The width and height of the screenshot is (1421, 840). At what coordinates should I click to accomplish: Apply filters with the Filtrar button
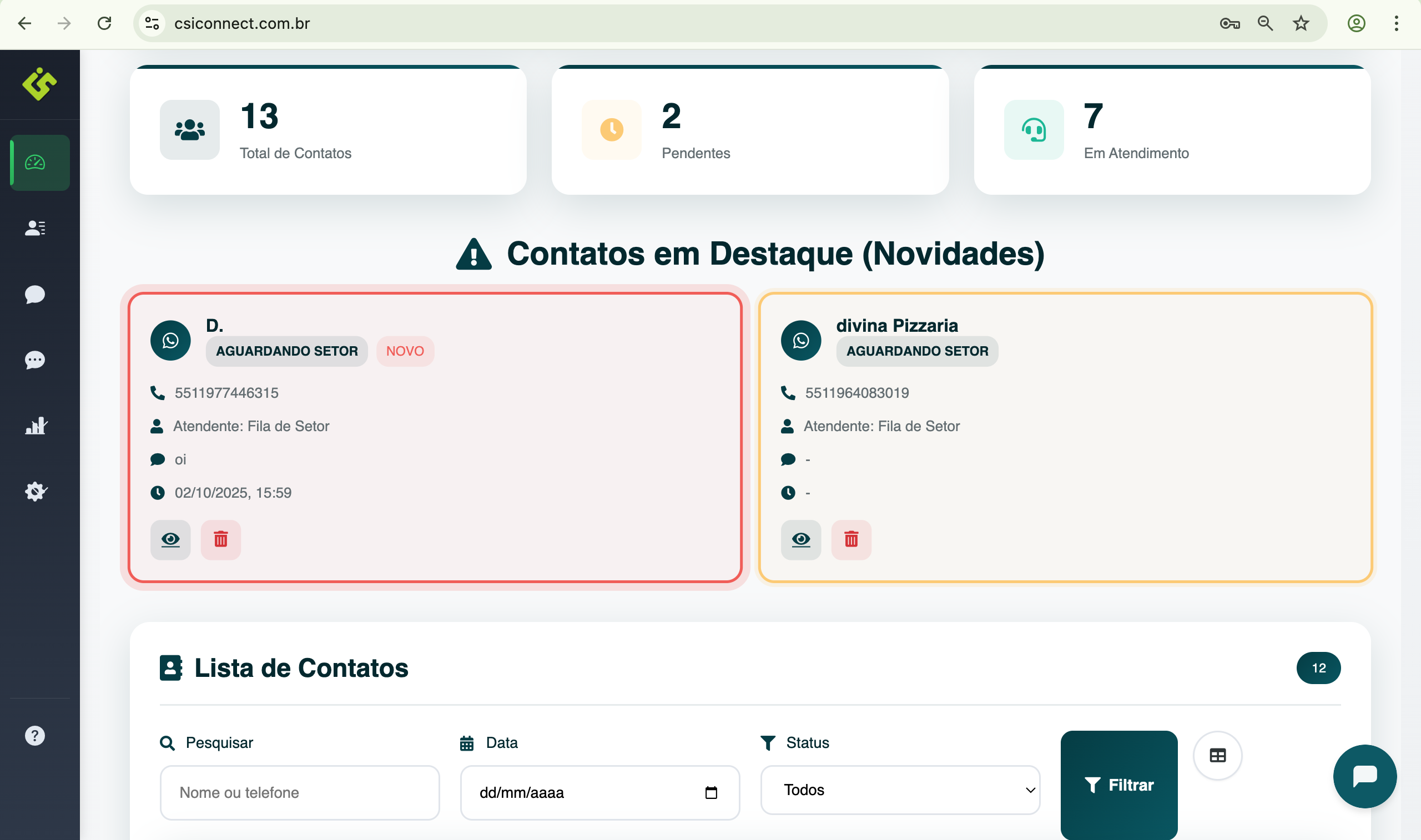click(x=1118, y=785)
